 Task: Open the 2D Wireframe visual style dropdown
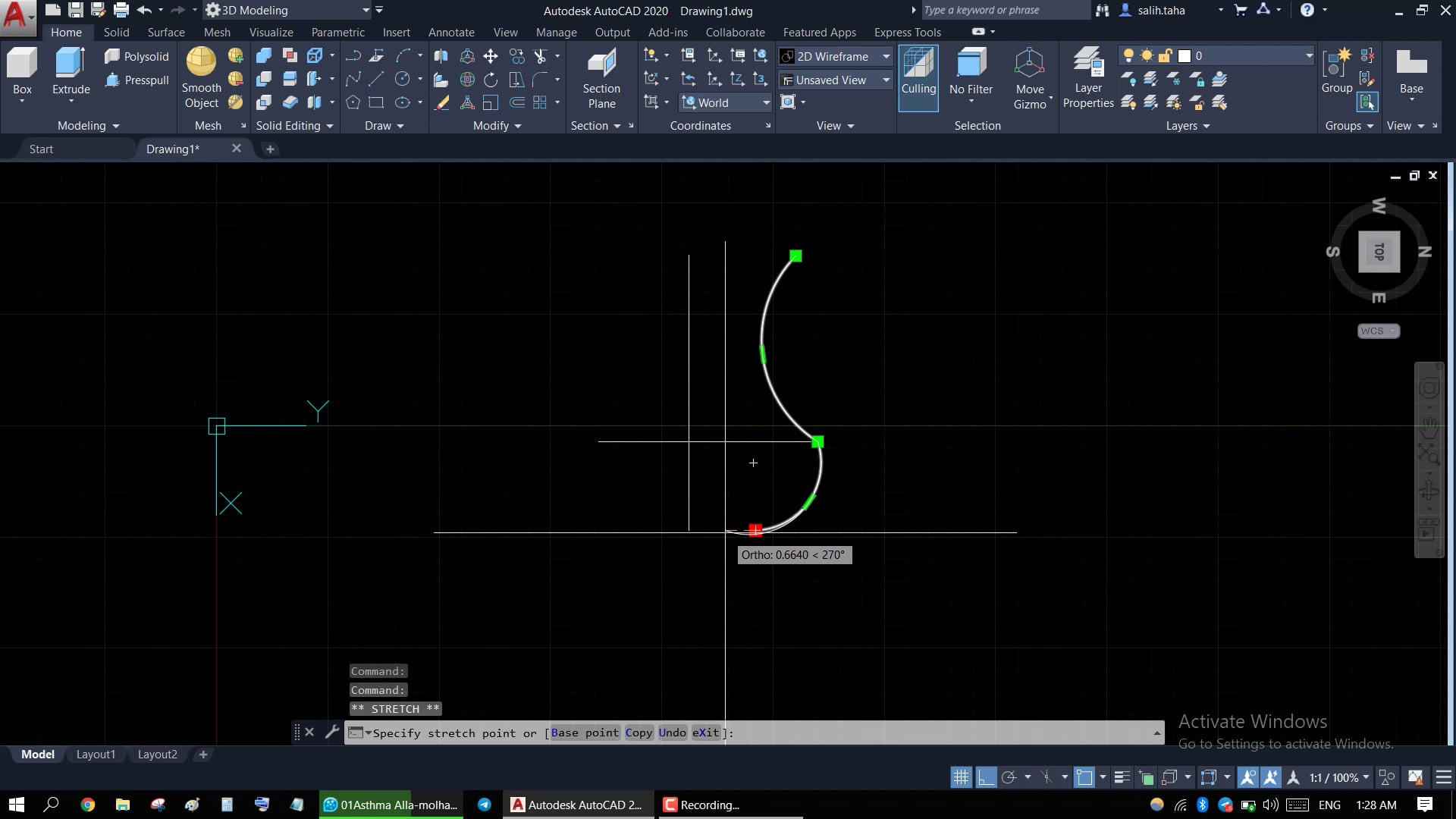point(886,56)
